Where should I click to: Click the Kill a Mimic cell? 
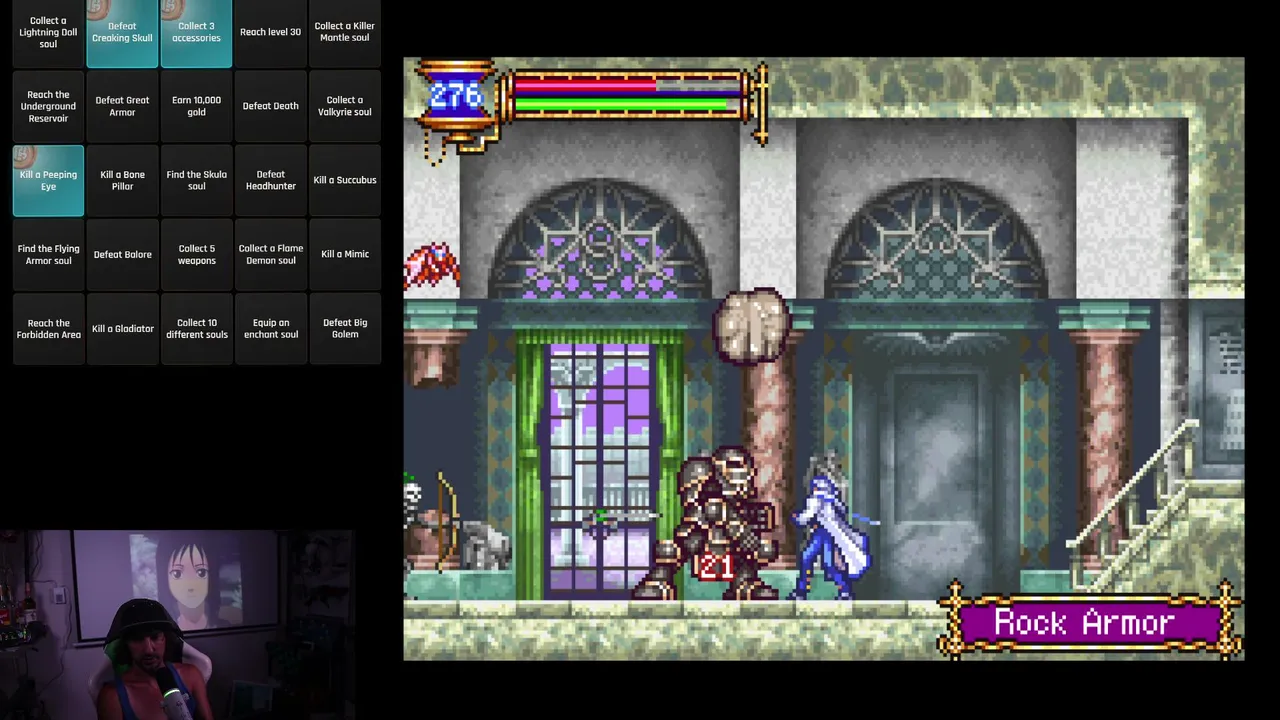click(344, 254)
